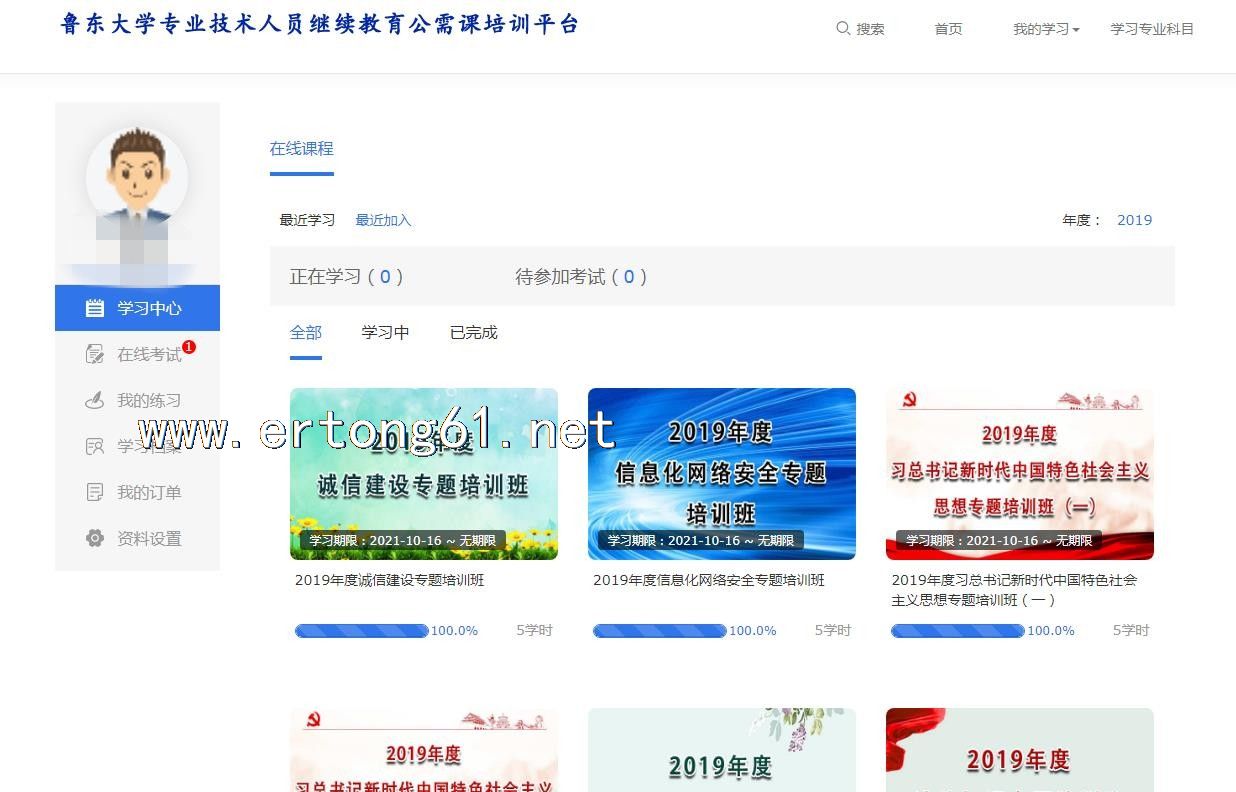Click the 我的订单 list icon
The width and height of the screenshot is (1236, 792).
coord(95,492)
